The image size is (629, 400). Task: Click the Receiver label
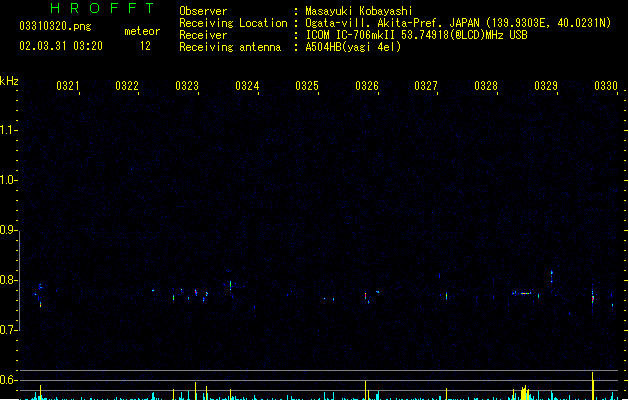[203, 35]
